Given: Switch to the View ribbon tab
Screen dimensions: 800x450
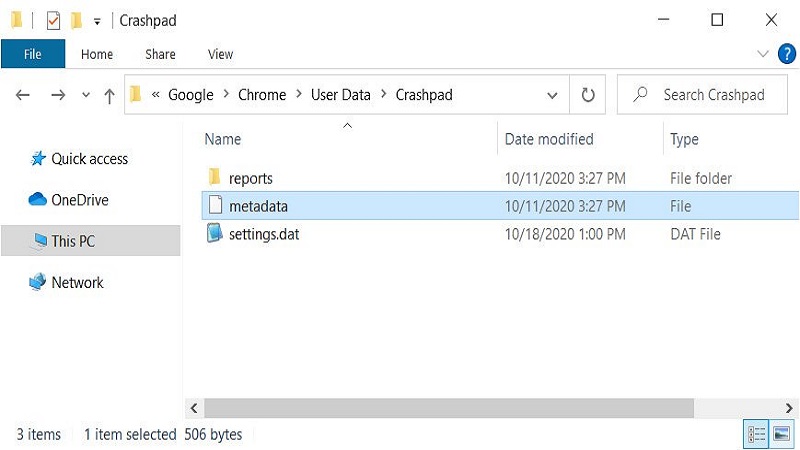Looking at the screenshot, I should pos(220,54).
